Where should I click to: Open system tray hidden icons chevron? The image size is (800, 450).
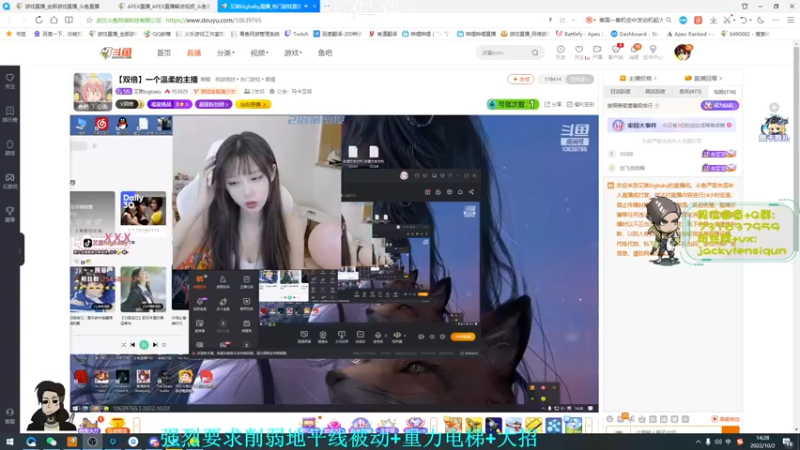coord(697,442)
